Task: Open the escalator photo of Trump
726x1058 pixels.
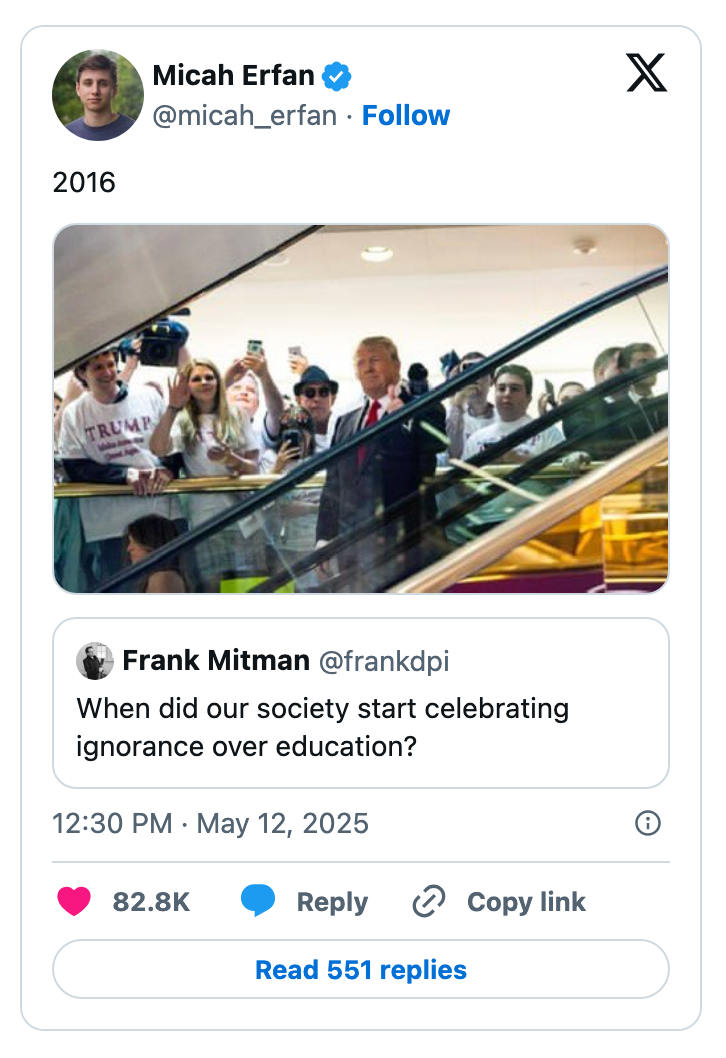Action: pos(362,407)
